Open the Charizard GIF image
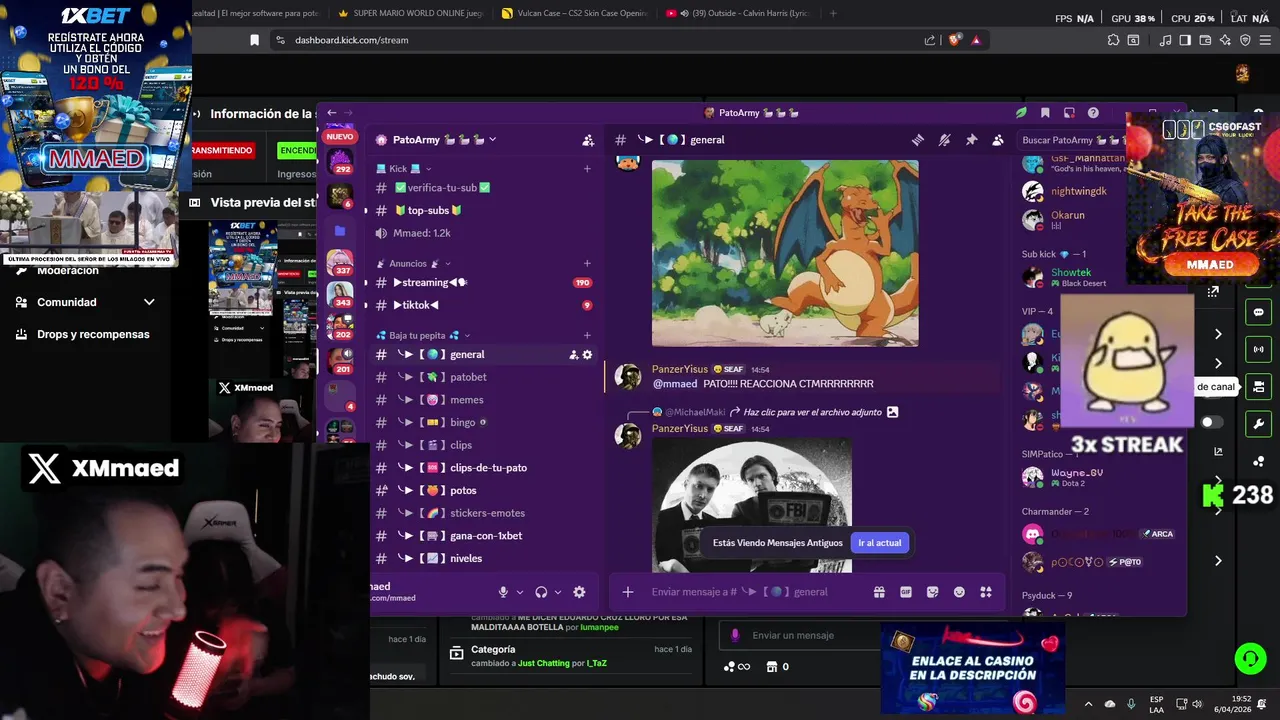Image resolution: width=1280 pixels, height=720 pixels. [x=785, y=253]
